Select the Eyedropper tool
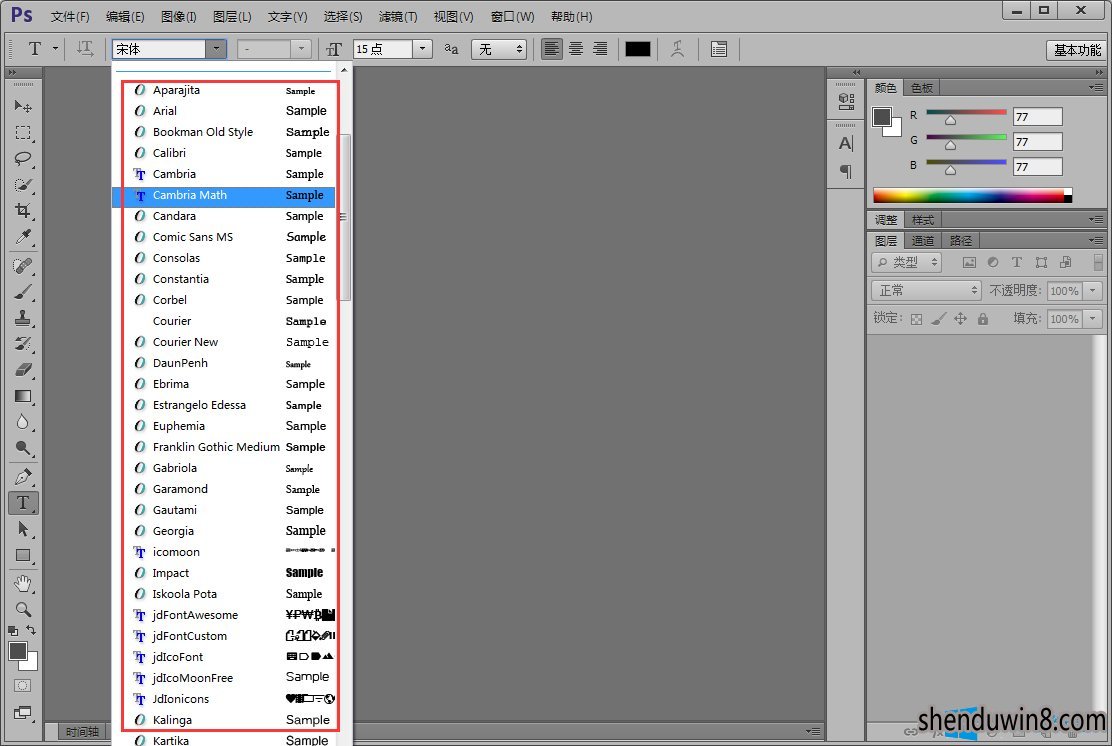The width and height of the screenshot is (1112, 746). [22, 237]
